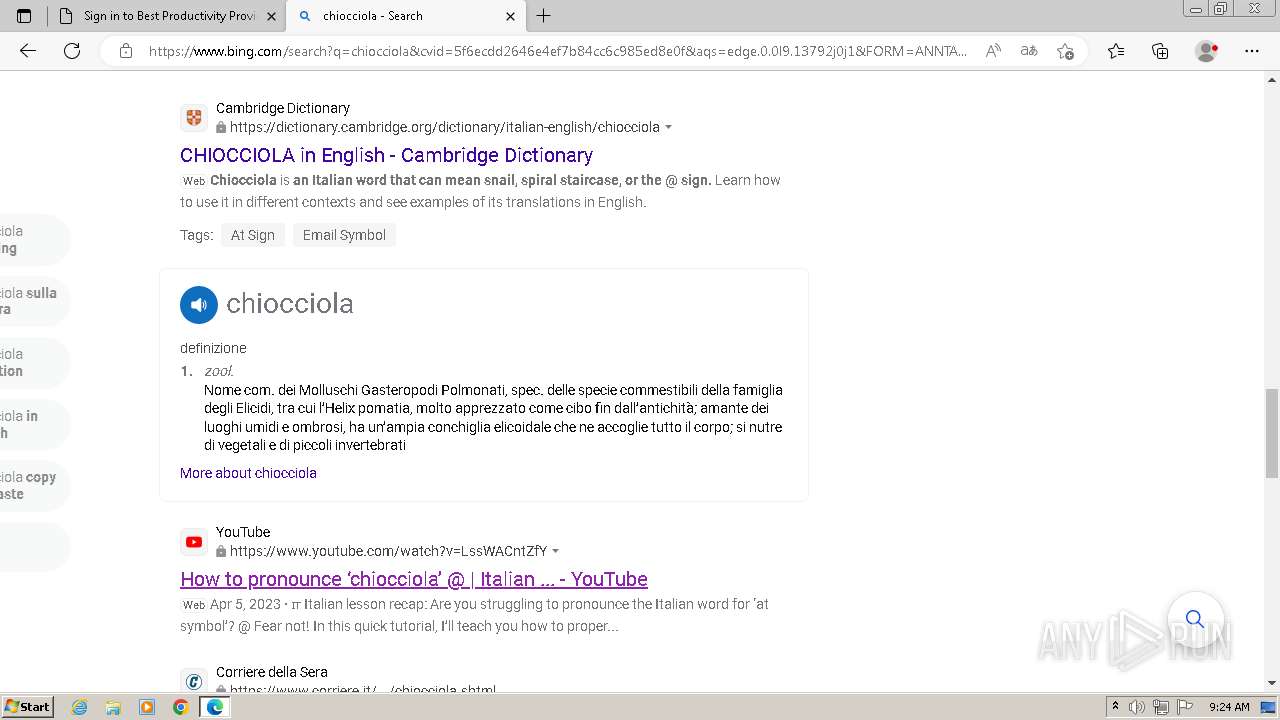Expand Cambridge Dictionary URL dropdown arrow
Image resolution: width=1280 pixels, height=720 pixels.
tap(668, 127)
